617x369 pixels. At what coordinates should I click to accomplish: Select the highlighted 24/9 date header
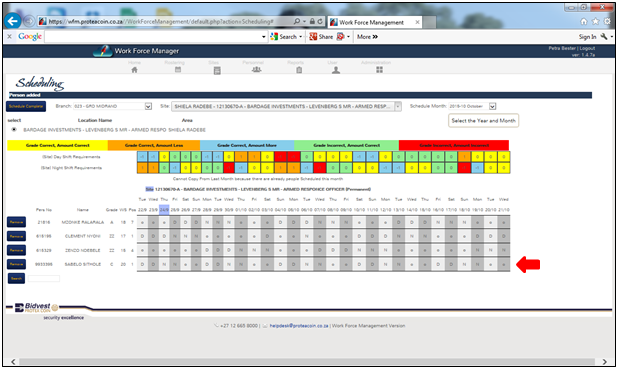pos(164,210)
